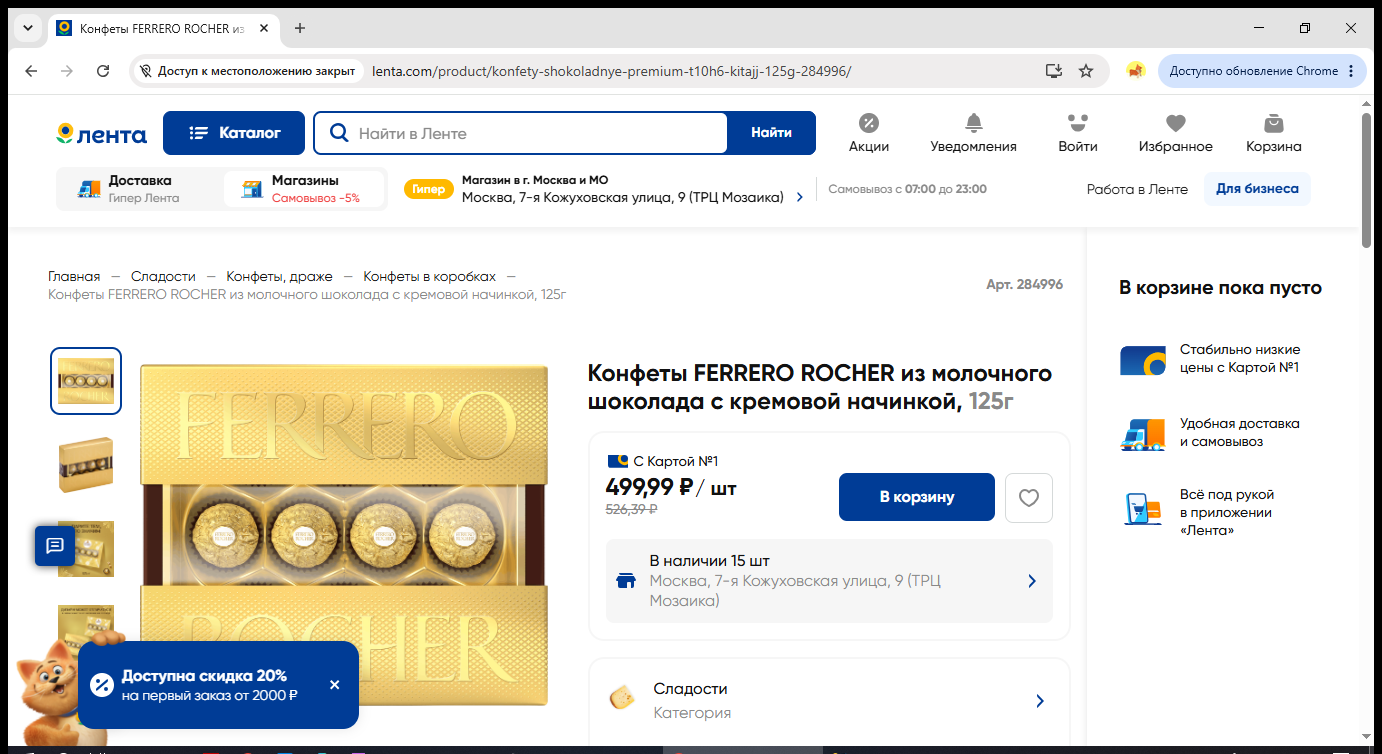Open the Корзина cart icon
Viewport: 1382px width, 754px height.
1274,133
